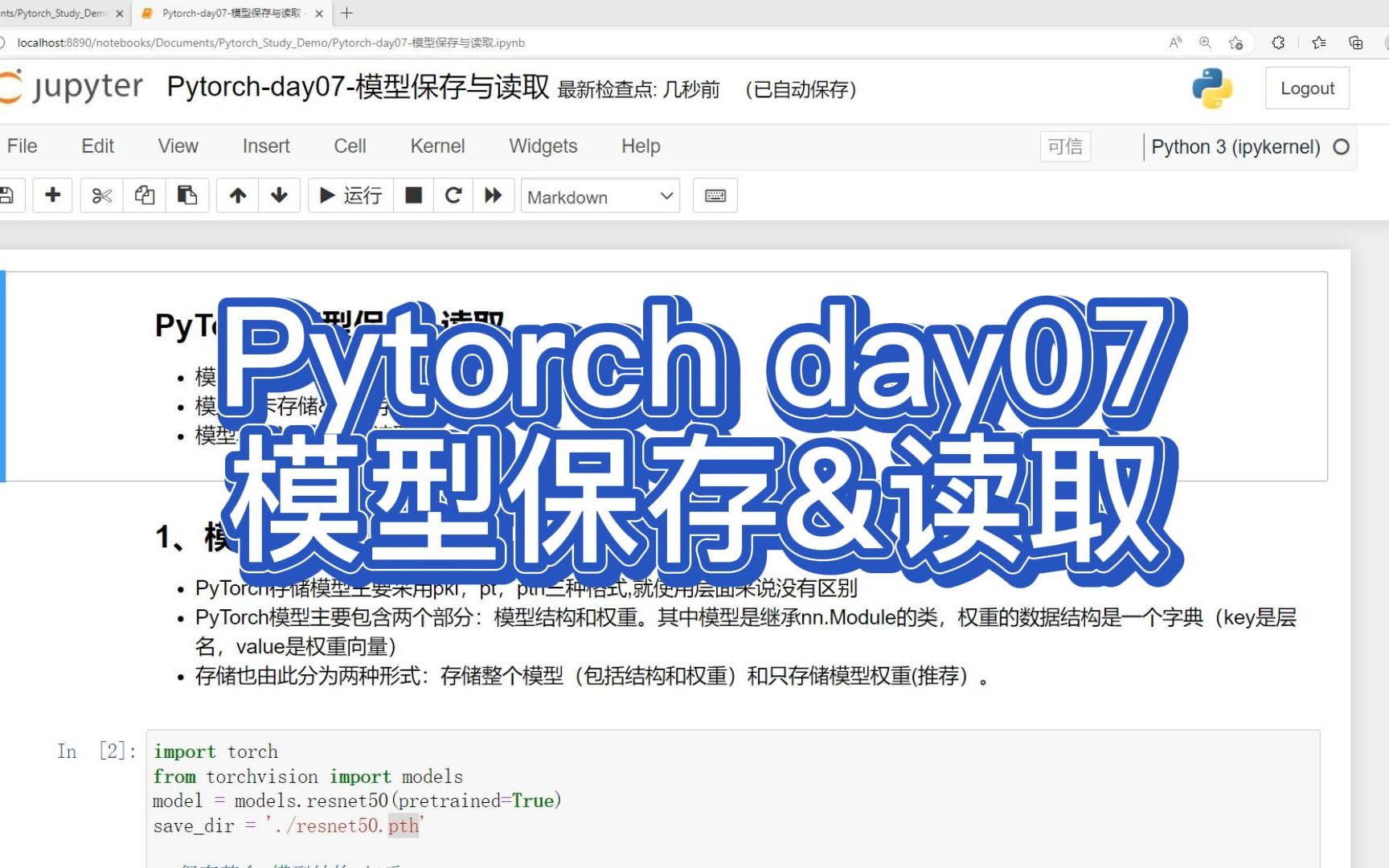The image size is (1389, 868).
Task: Paste cell below
Action: (x=187, y=195)
